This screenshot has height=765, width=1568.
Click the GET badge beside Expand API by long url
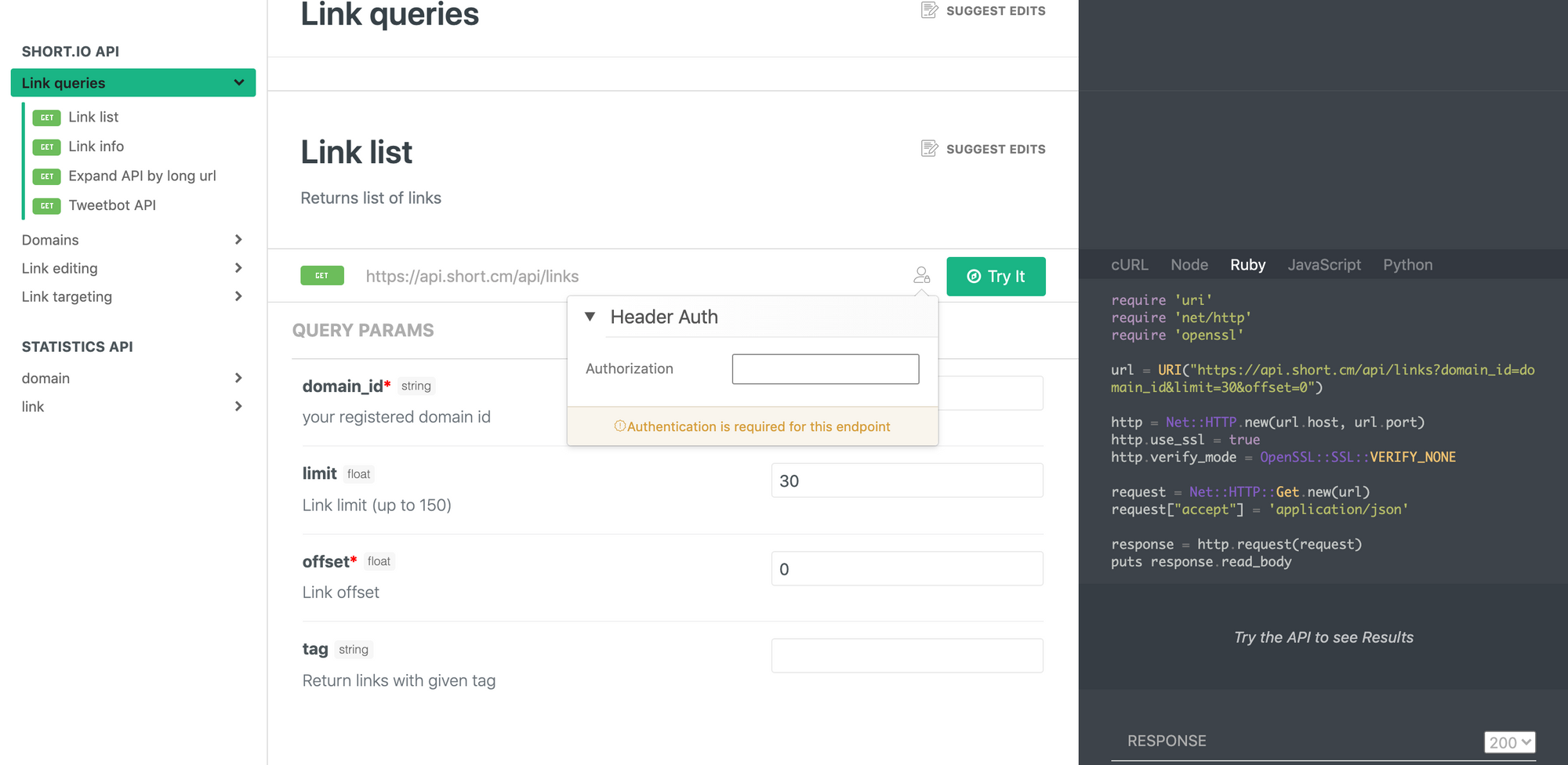[x=47, y=176]
